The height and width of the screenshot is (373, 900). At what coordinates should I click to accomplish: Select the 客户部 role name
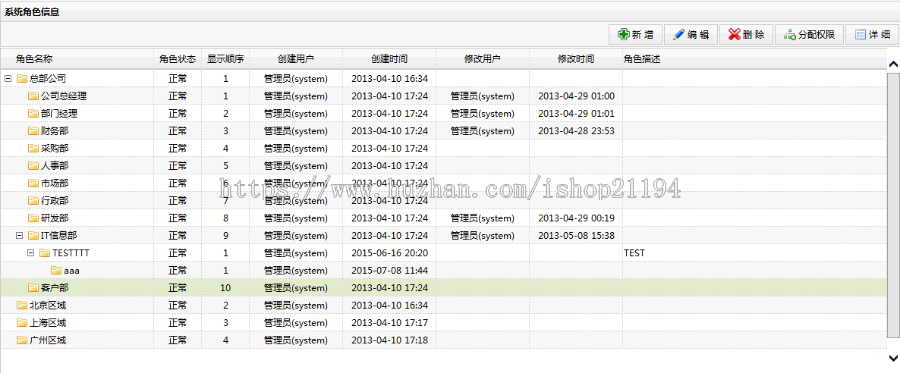(55, 287)
